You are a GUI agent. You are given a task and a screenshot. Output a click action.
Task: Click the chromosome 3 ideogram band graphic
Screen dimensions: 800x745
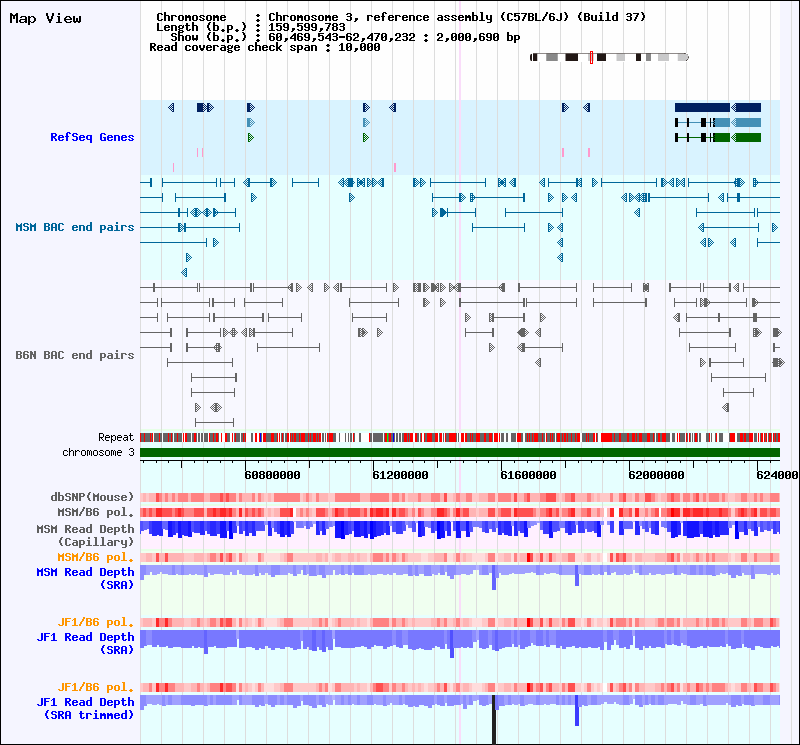coord(610,57)
